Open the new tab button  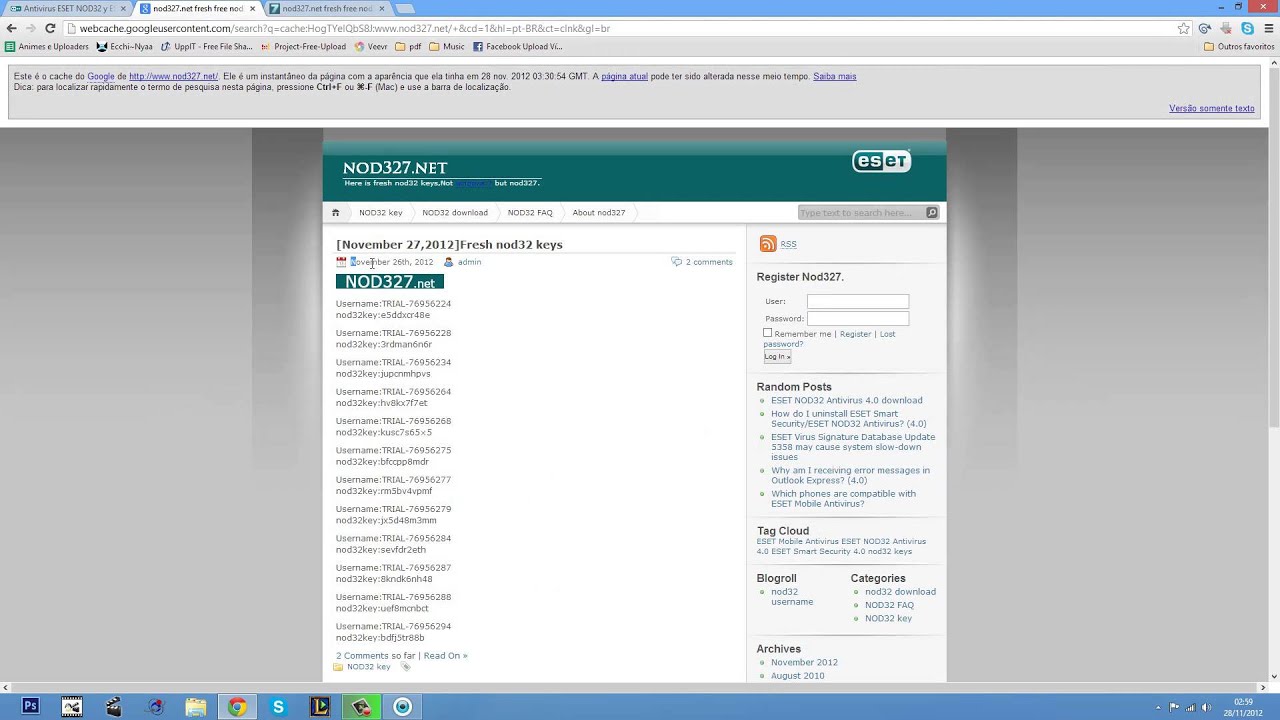click(404, 8)
